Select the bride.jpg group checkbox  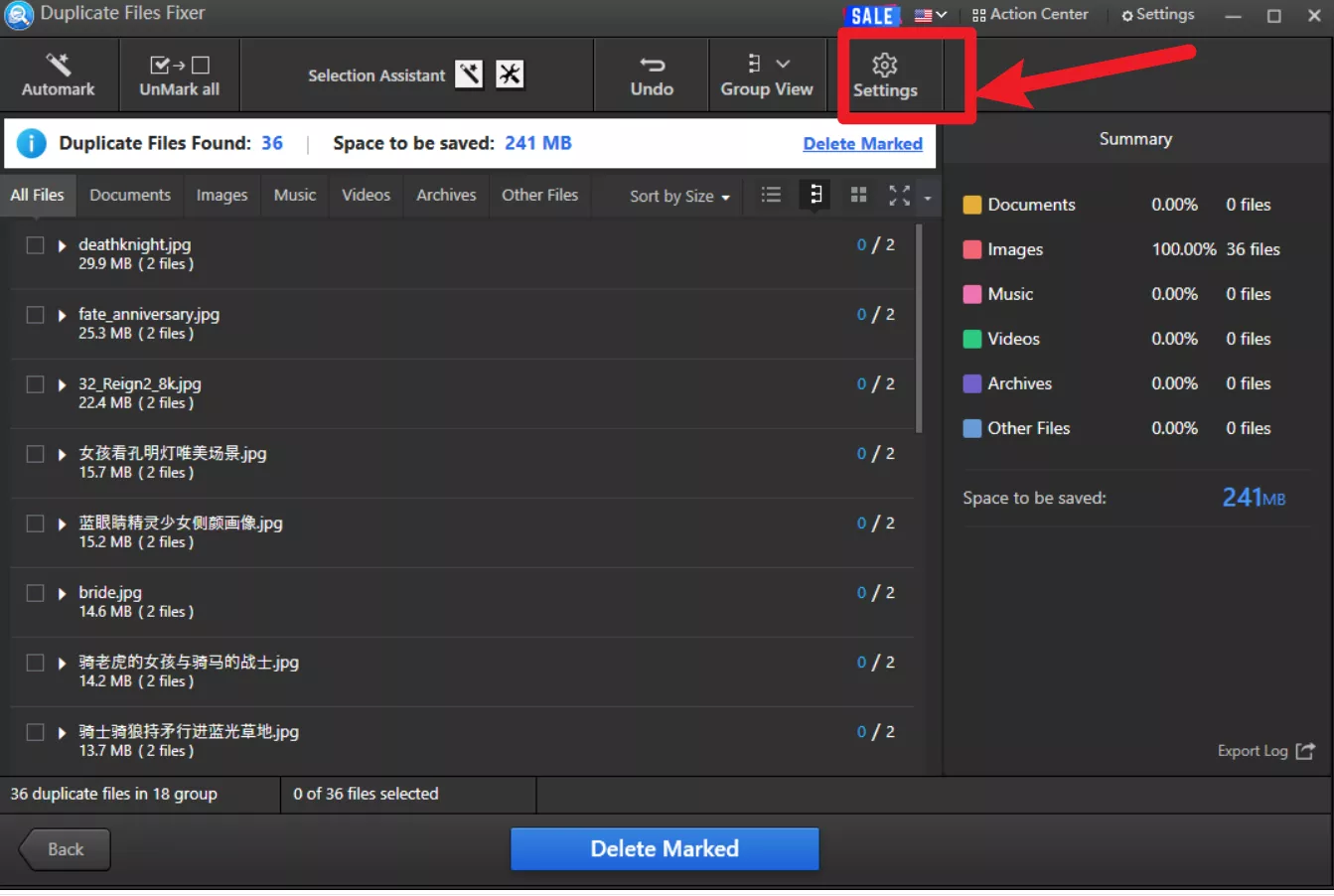click(x=36, y=593)
